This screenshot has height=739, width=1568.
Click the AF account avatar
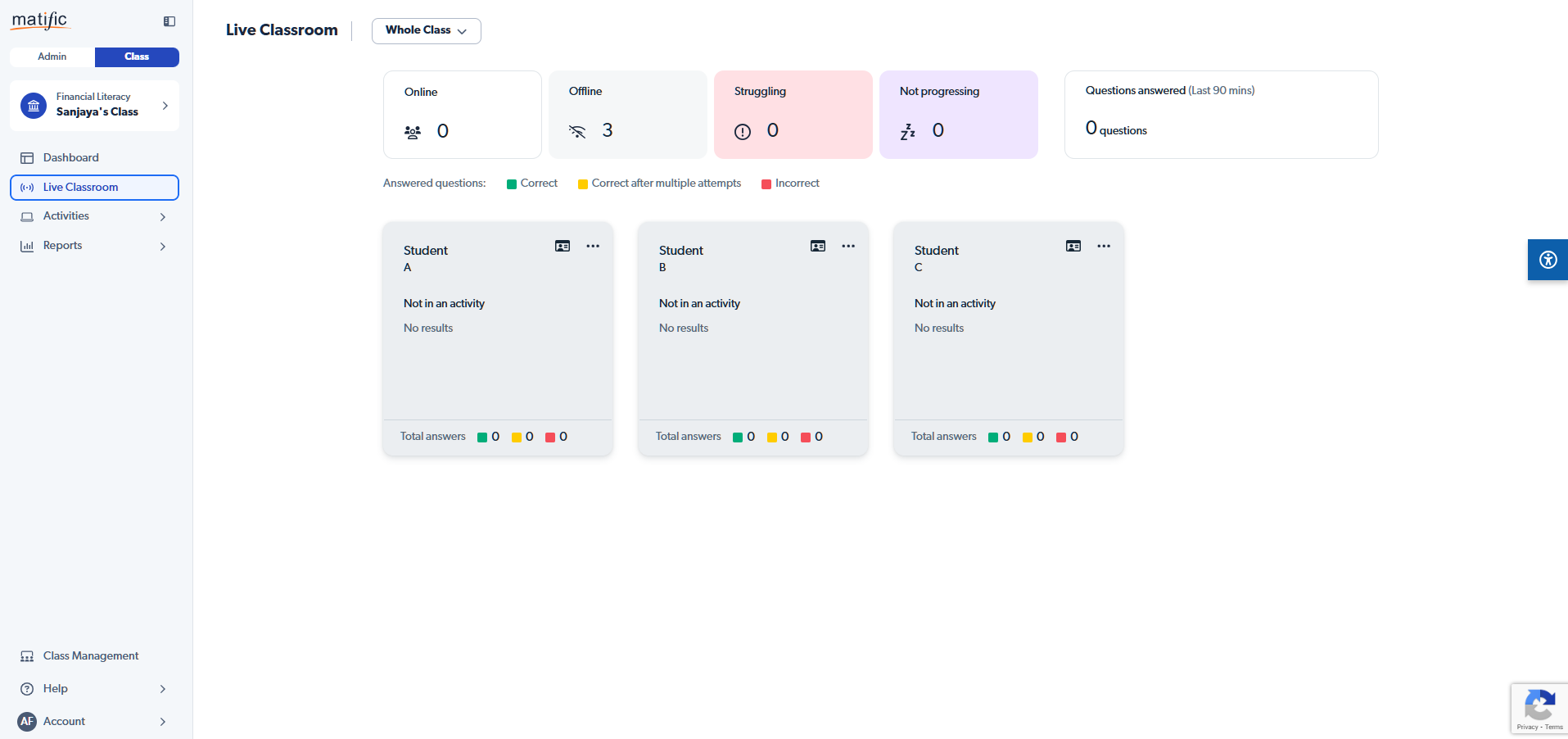[27, 721]
